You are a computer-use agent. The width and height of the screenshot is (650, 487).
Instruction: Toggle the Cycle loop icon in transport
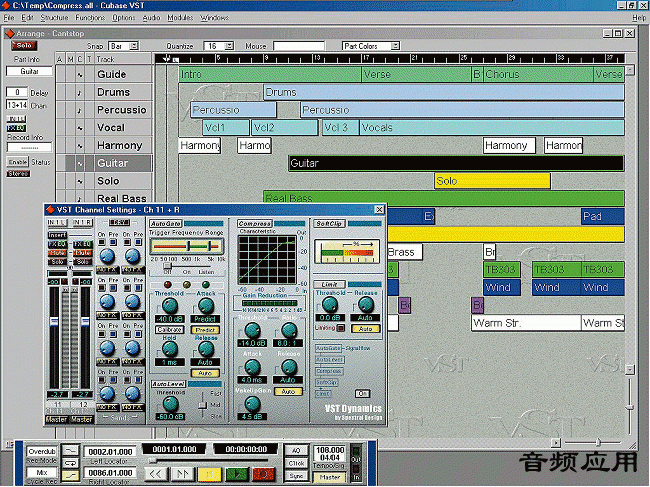click(x=71, y=463)
